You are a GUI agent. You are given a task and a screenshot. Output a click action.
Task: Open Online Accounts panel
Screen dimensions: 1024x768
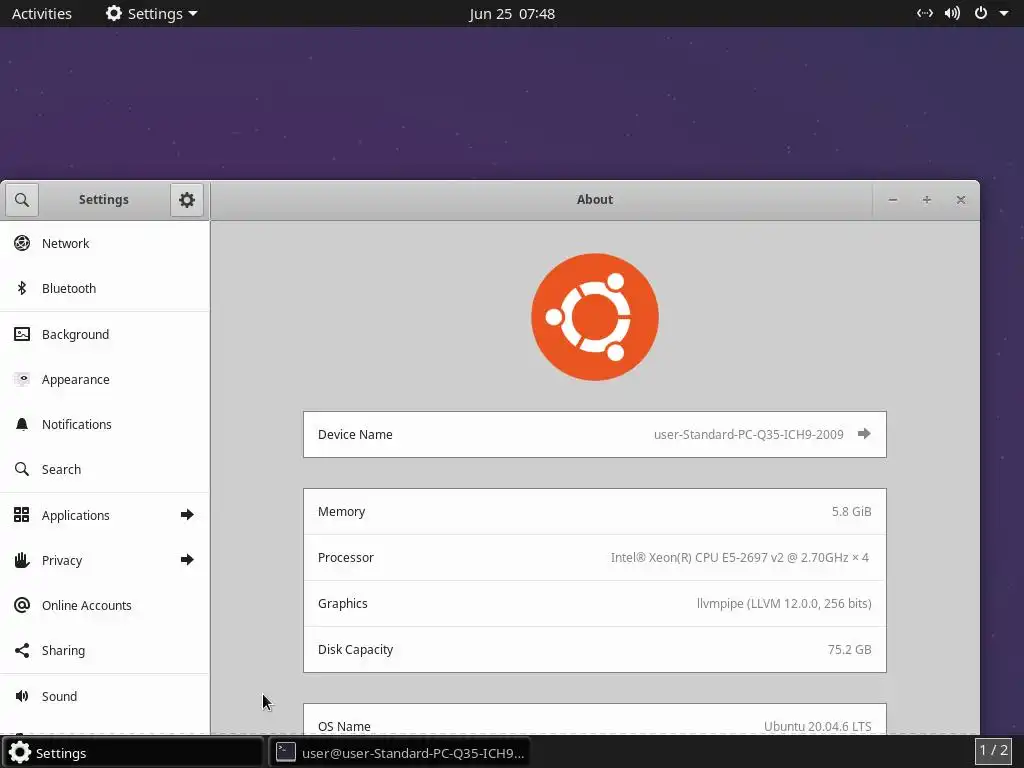[x=104, y=605]
